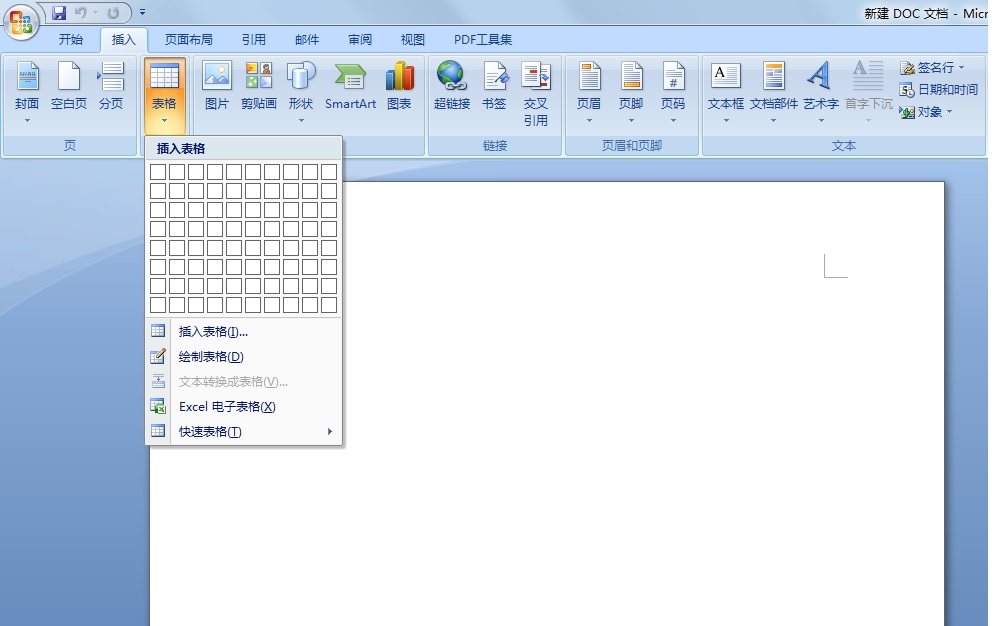The width and height of the screenshot is (995, 626).
Task: Insert a cross-reference (交叉引用)
Action: [x=536, y=93]
